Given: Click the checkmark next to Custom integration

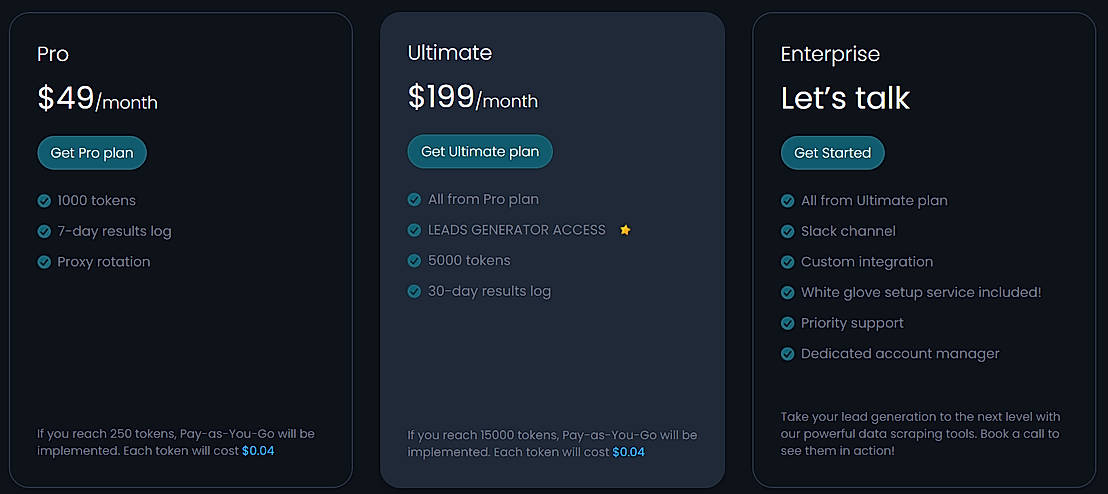Looking at the screenshot, I should (788, 262).
